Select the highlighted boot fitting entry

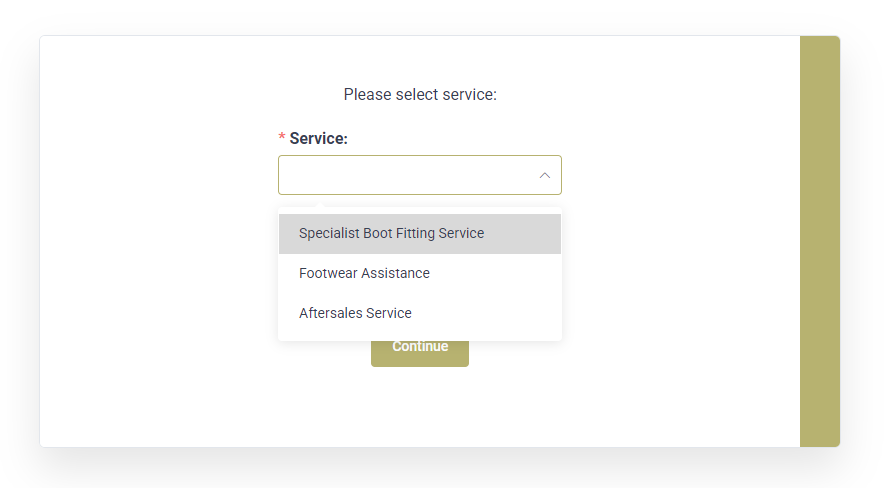pos(420,233)
